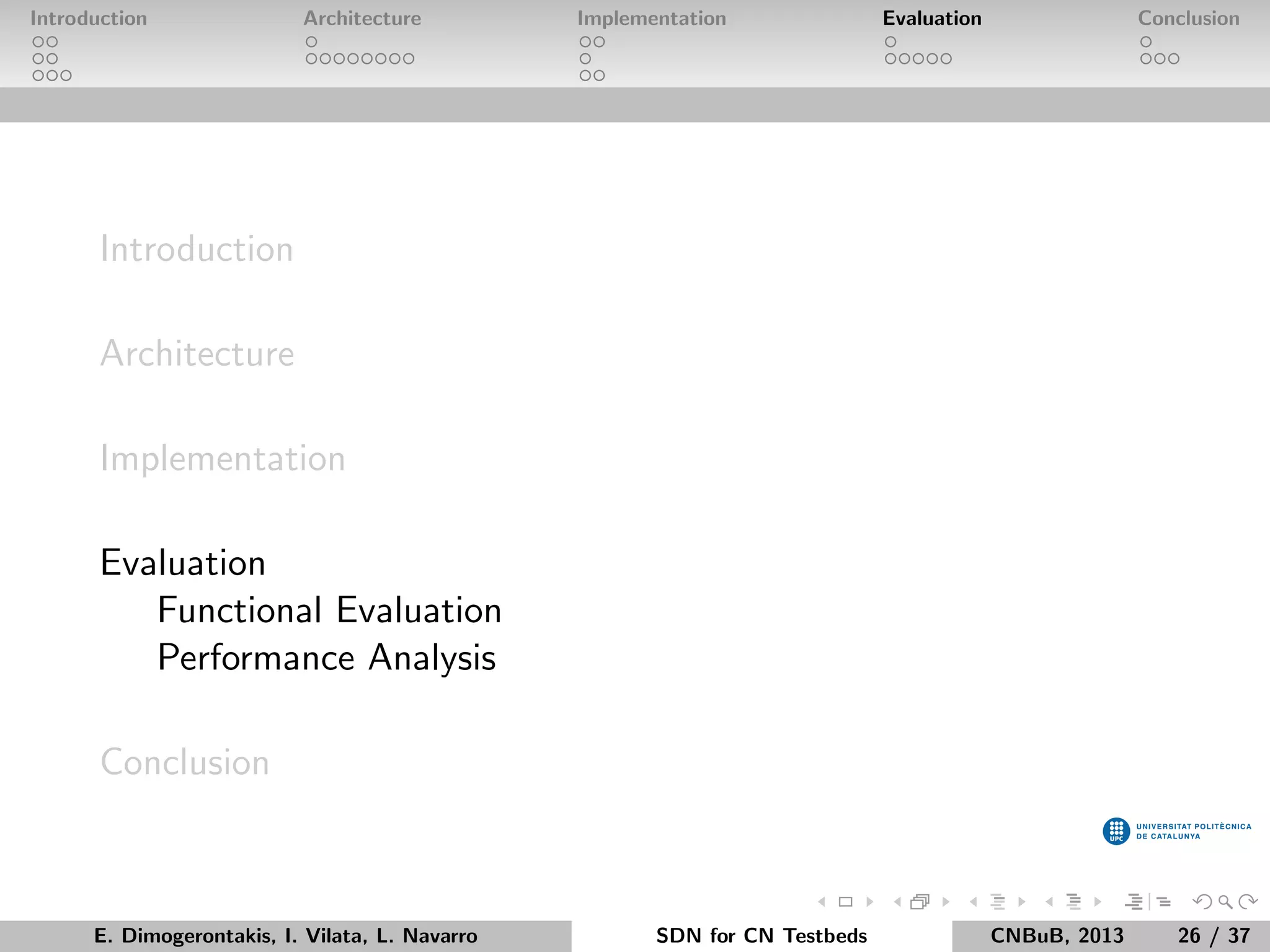This screenshot has height=952, width=1270.
Task: Click the UPC university logo
Action: (x=1177, y=831)
